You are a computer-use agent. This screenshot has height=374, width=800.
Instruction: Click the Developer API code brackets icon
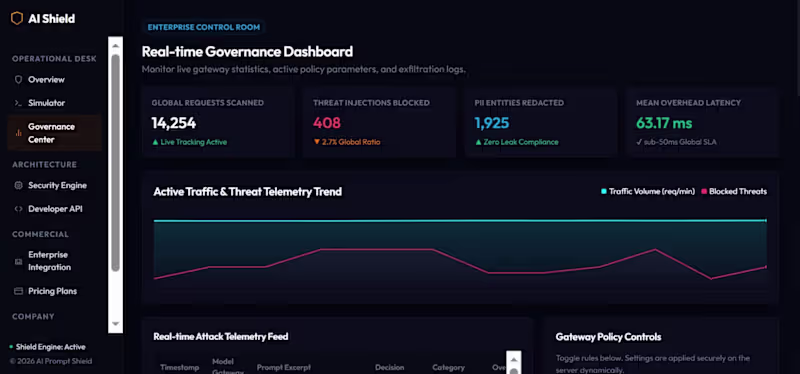[x=18, y=209]
